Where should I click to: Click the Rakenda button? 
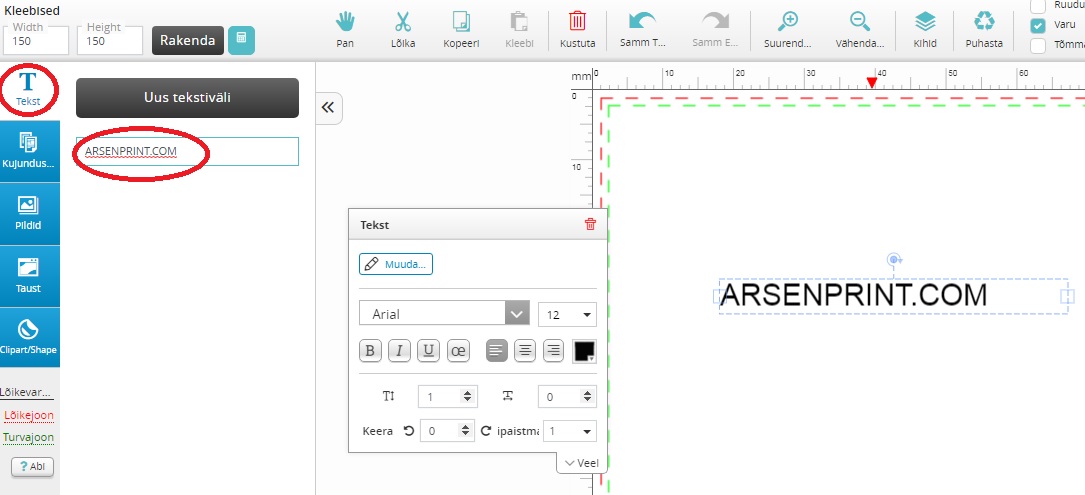(188, 40)
